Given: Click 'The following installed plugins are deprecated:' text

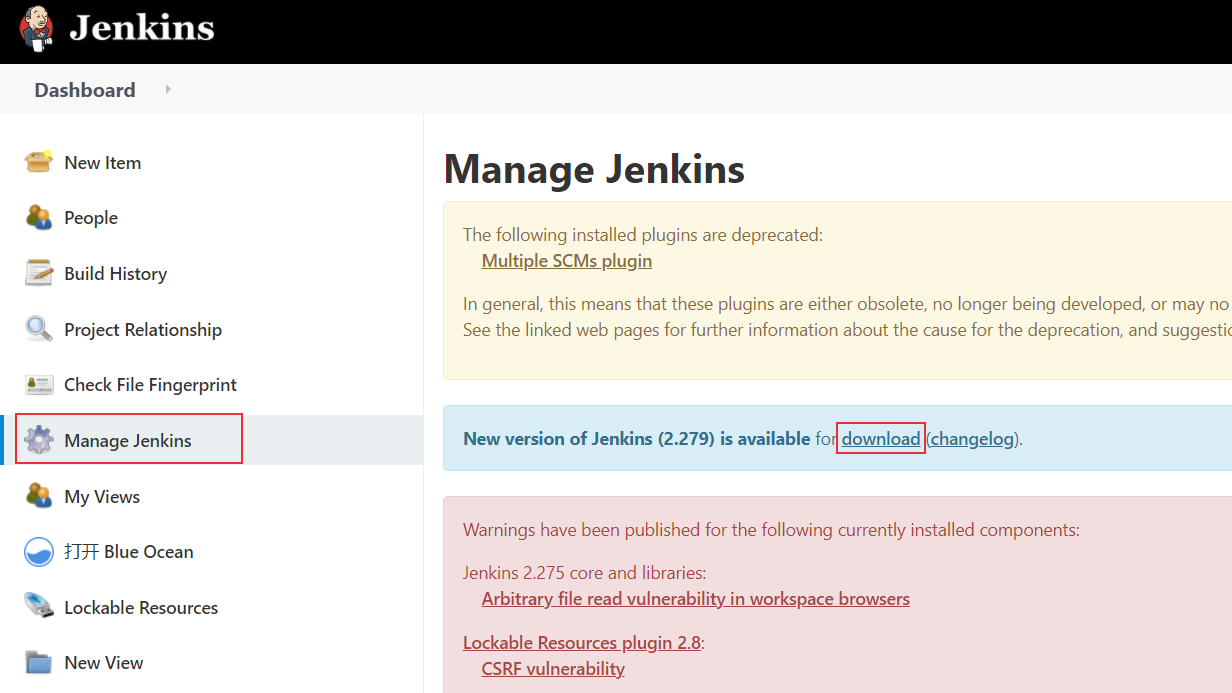Looking at the screenshot, I should click(642, 235).
